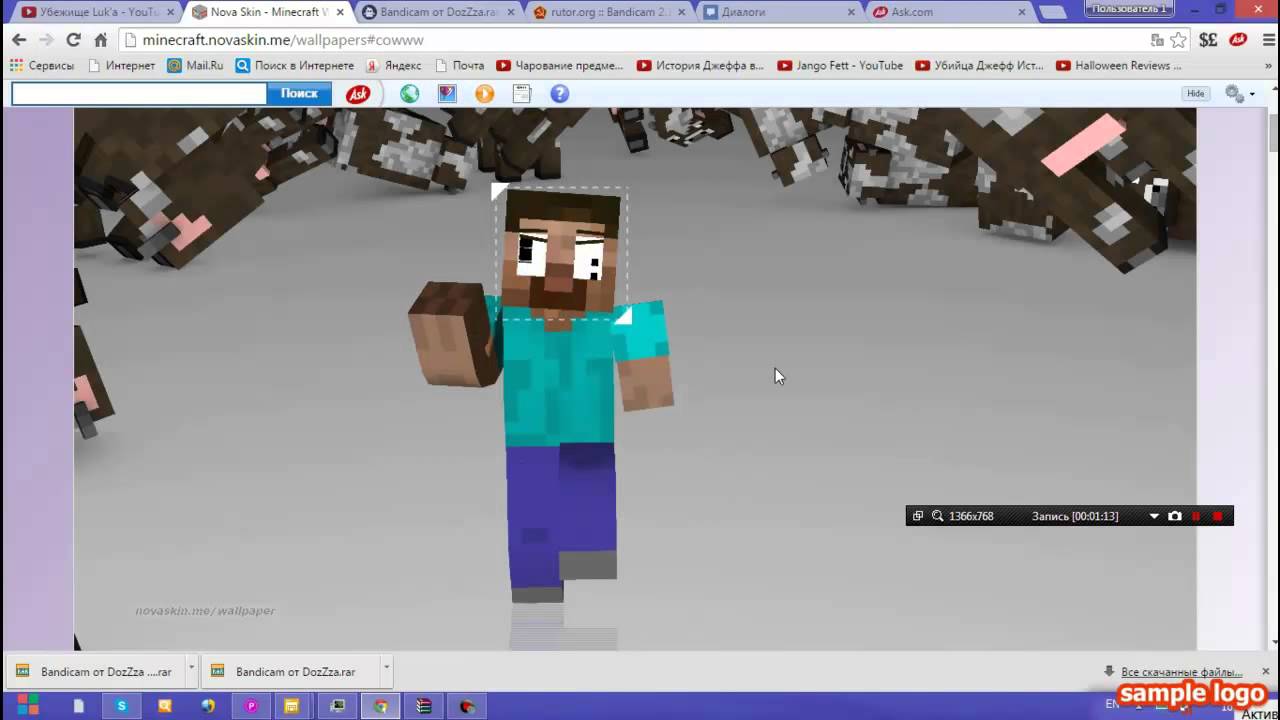The image size is (1280, 720).
Task: Open the Все скачанные файлы link
Action: point(1181,672)
